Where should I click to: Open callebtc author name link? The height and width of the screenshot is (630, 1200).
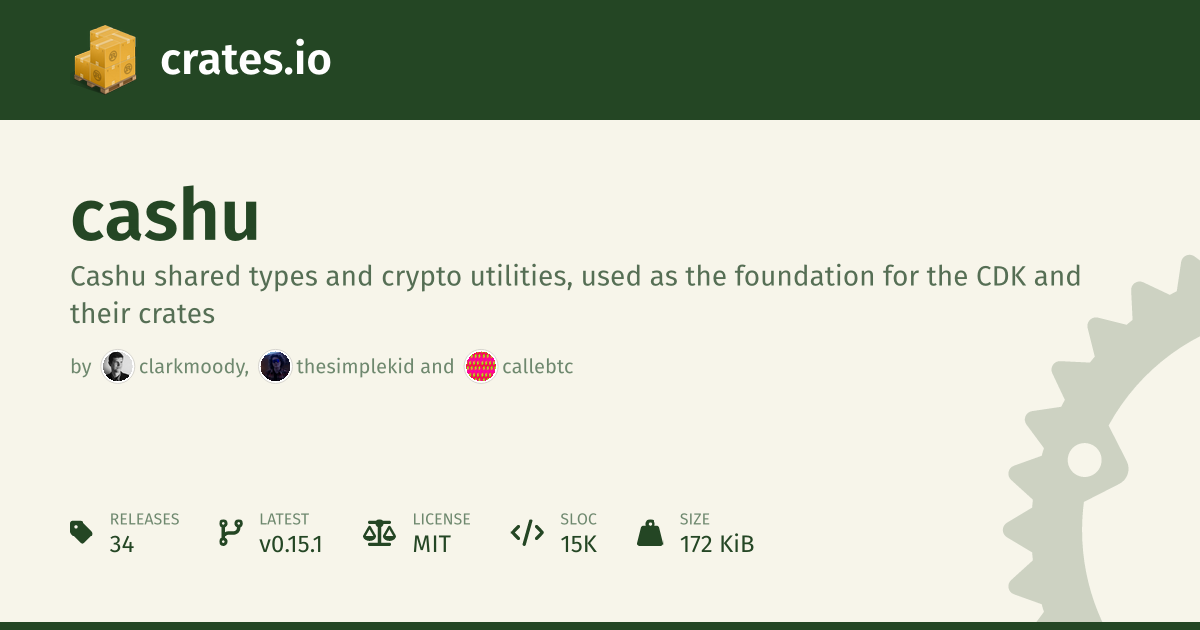click(x=538, y=367)
